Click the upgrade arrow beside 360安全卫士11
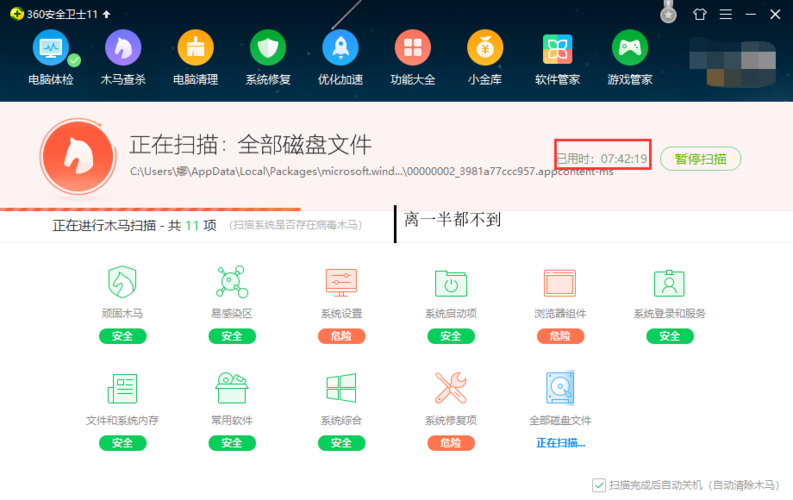The image size is (793, 500). click(x=106, y=14)
